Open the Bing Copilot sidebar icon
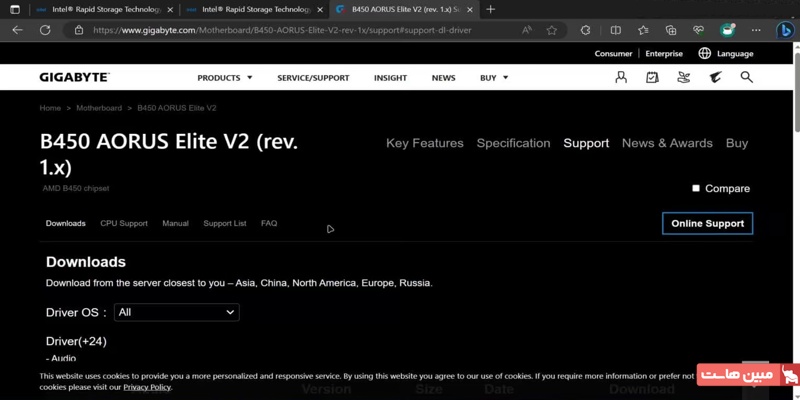This screenshot has height=400, width=800. [x=785, y=30]
